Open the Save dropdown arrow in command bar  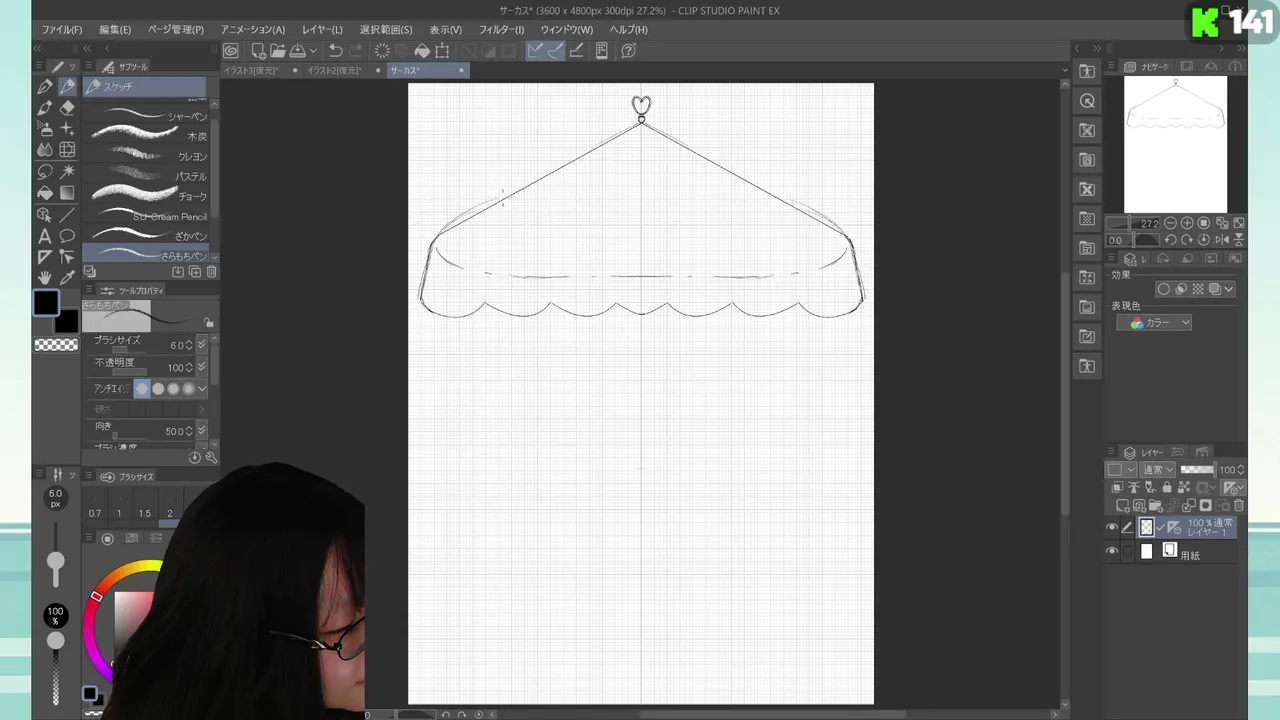point(313,51)
